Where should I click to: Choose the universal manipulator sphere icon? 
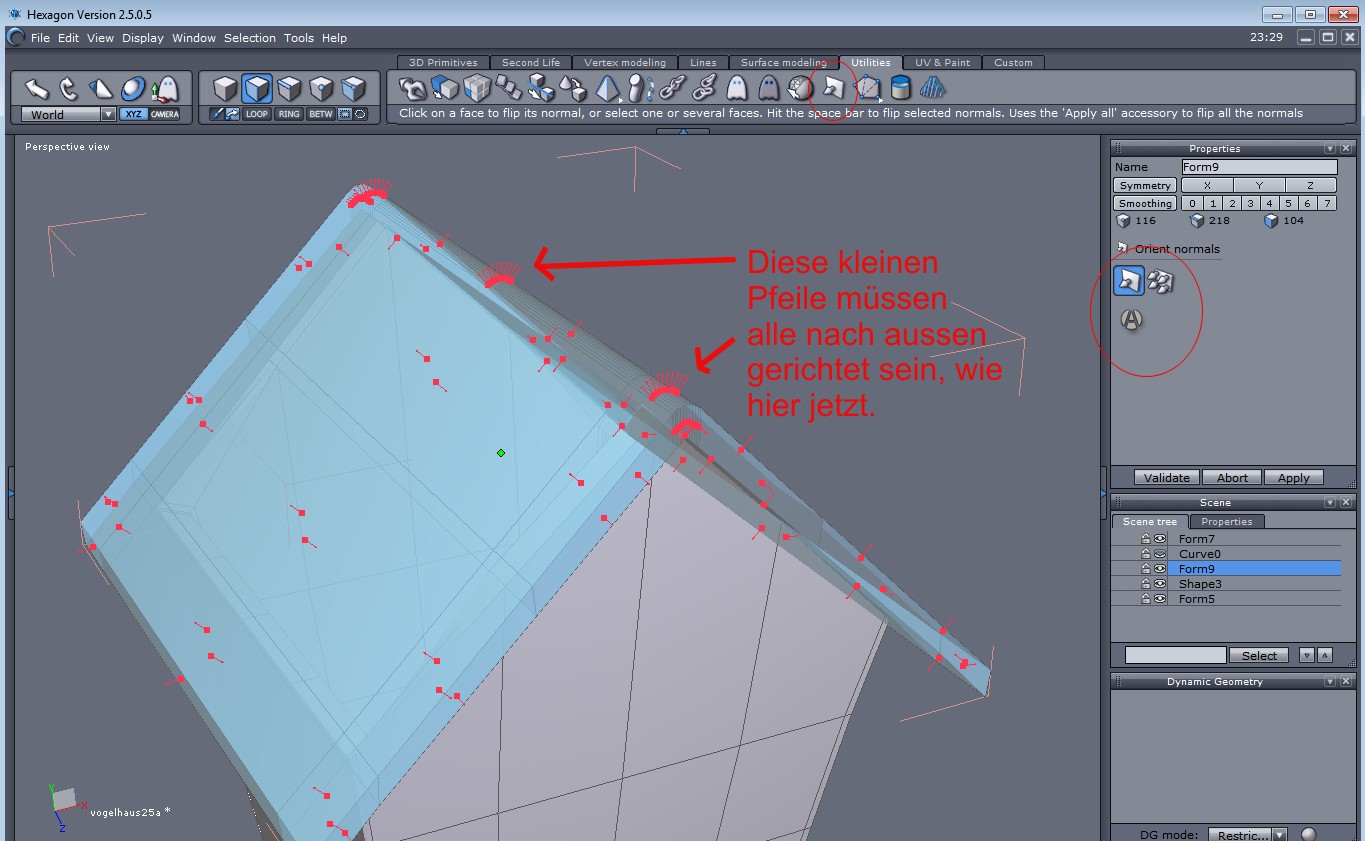(133, 88)
